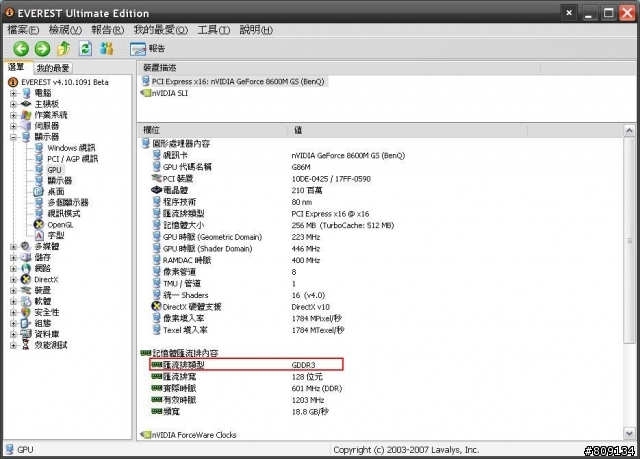This screenshot has height=459, width=640.
Task: Click the users icon in the toolbar
Action: (107, 49)
